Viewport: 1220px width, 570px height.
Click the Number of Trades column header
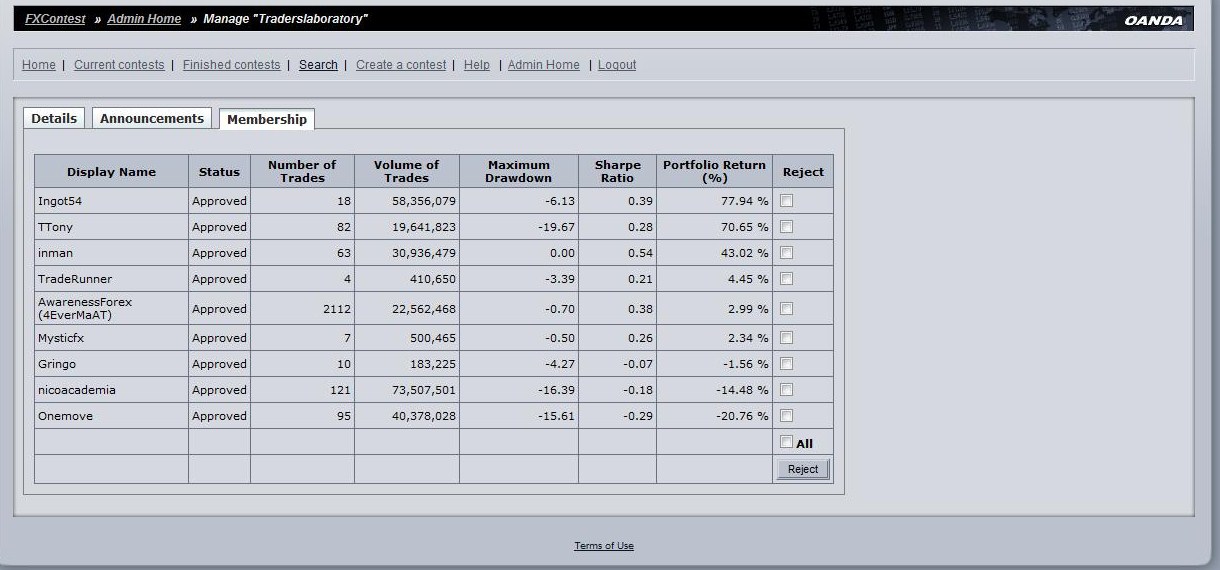tap(302, 171)
